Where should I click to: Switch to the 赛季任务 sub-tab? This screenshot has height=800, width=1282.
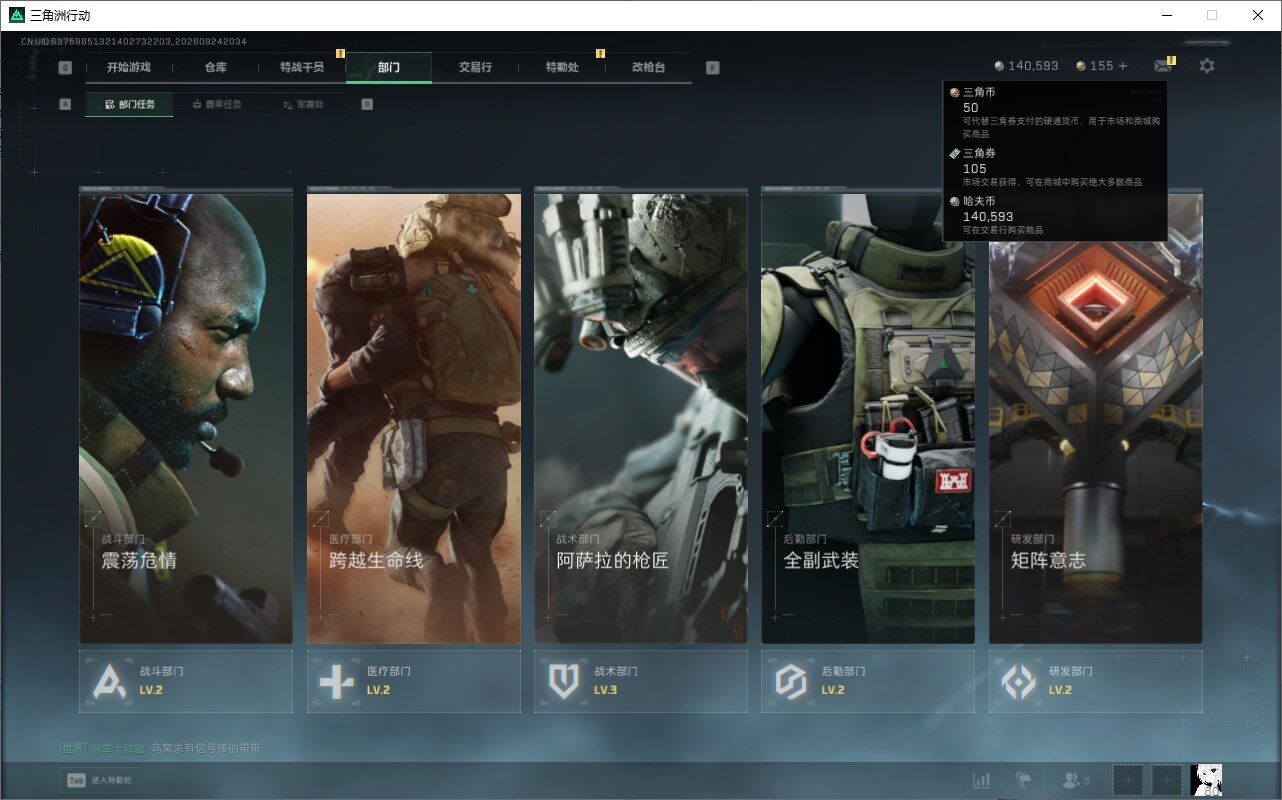tap(216, 104)
